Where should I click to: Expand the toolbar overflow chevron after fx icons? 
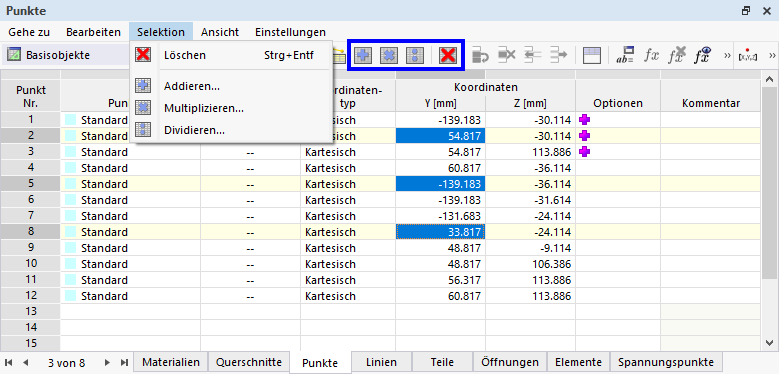[x=727, y=55]
